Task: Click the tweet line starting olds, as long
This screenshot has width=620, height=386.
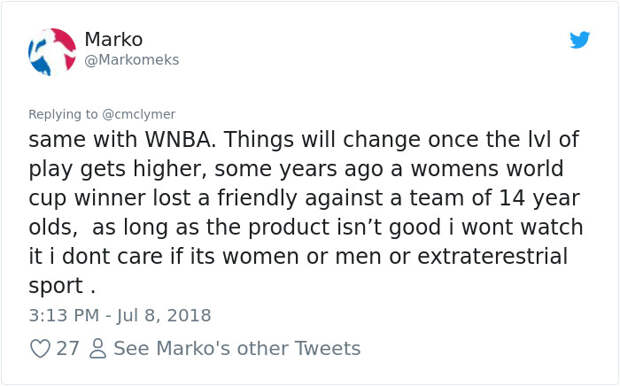Action: pyautogui.click(x=306, y=227)
